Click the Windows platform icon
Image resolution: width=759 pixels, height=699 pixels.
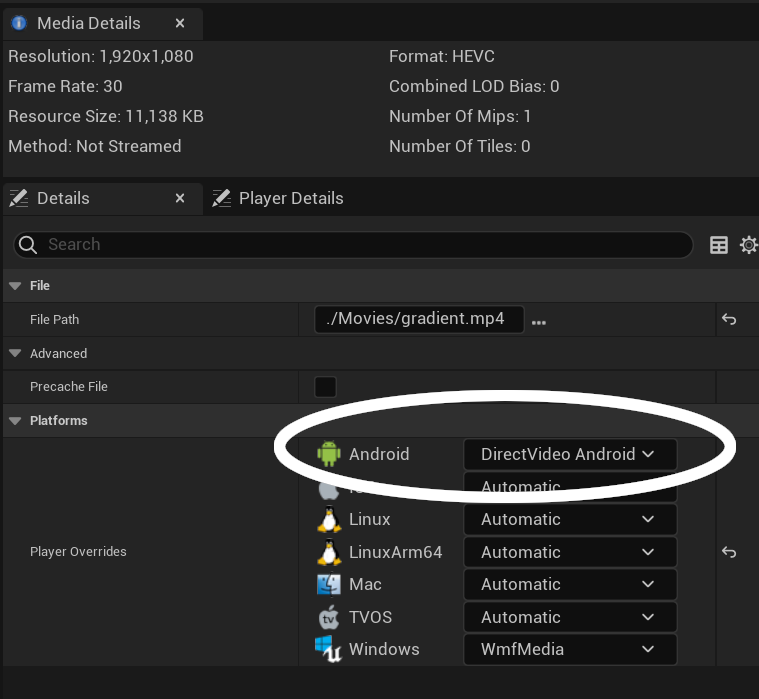[x=329, y=649]
